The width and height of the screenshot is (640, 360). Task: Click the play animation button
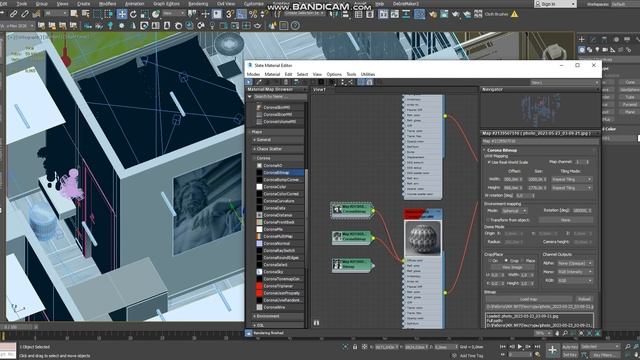tap(520, 347)
